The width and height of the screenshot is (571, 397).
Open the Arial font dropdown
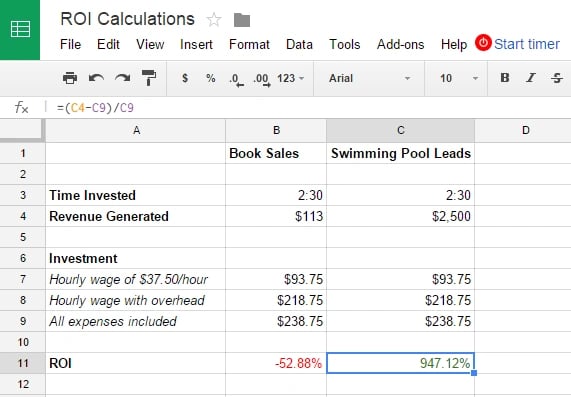369,78
